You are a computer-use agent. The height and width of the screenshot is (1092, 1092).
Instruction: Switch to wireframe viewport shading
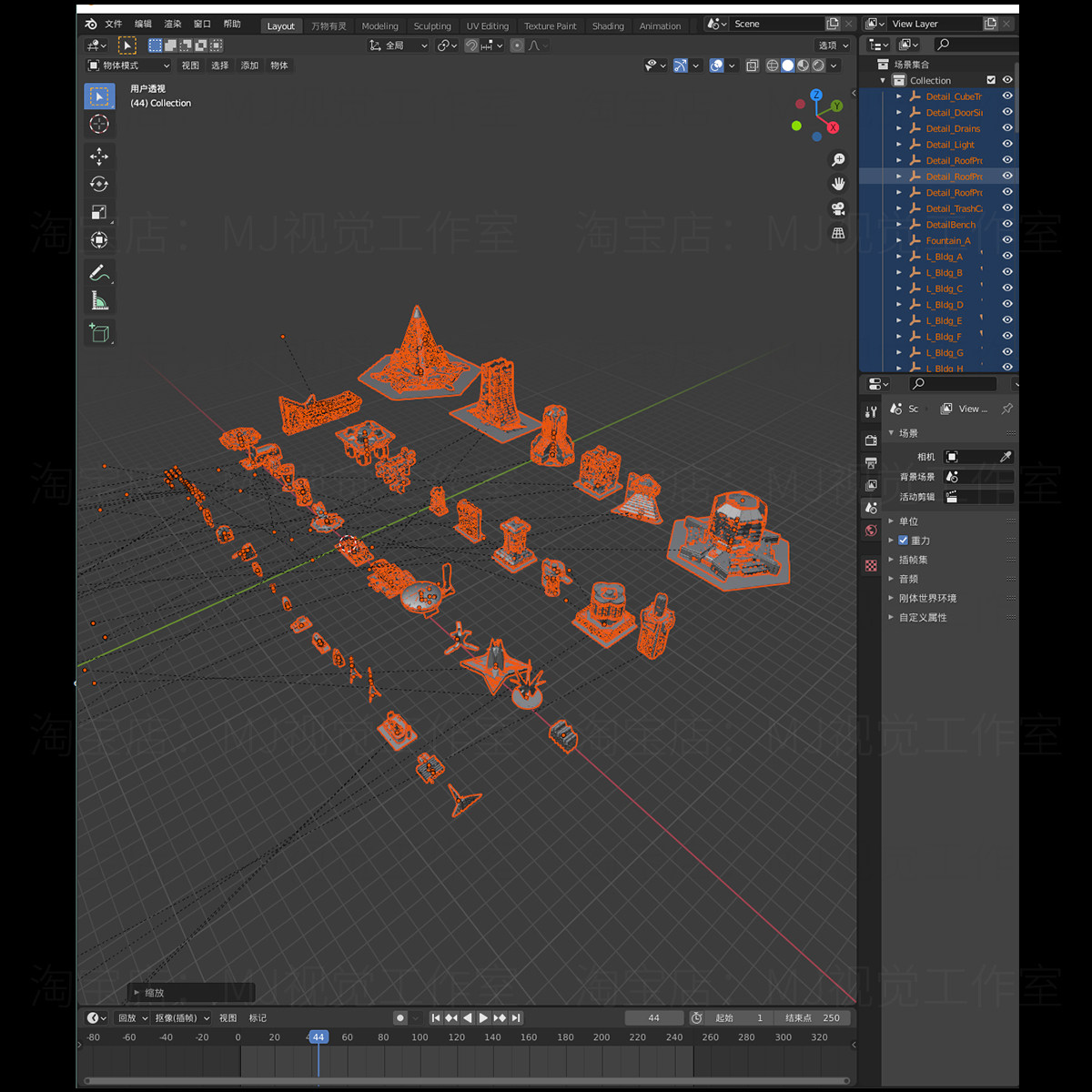773,66
